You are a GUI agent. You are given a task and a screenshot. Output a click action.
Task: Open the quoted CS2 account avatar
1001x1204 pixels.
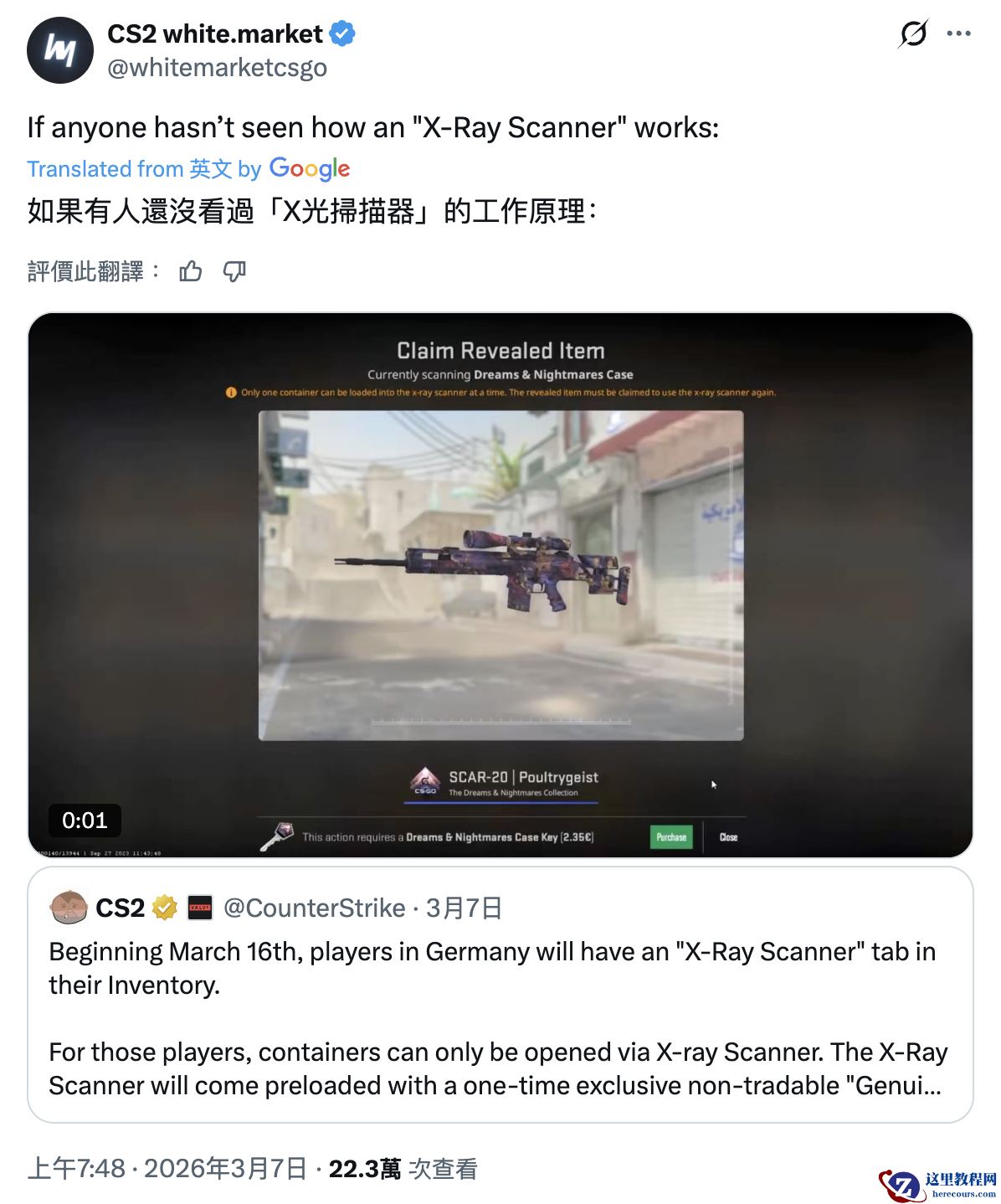(69, 908)
